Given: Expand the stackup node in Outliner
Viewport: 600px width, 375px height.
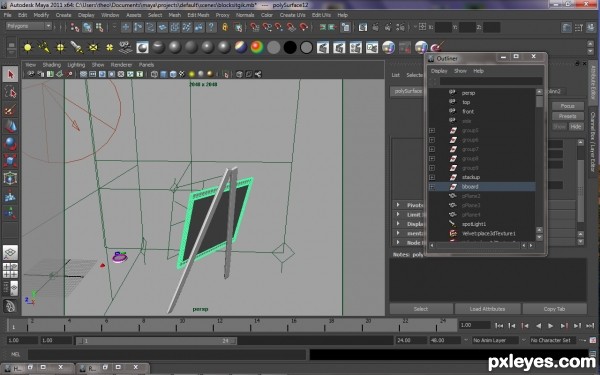Looking at the screenshot, I should coord(432,177).
